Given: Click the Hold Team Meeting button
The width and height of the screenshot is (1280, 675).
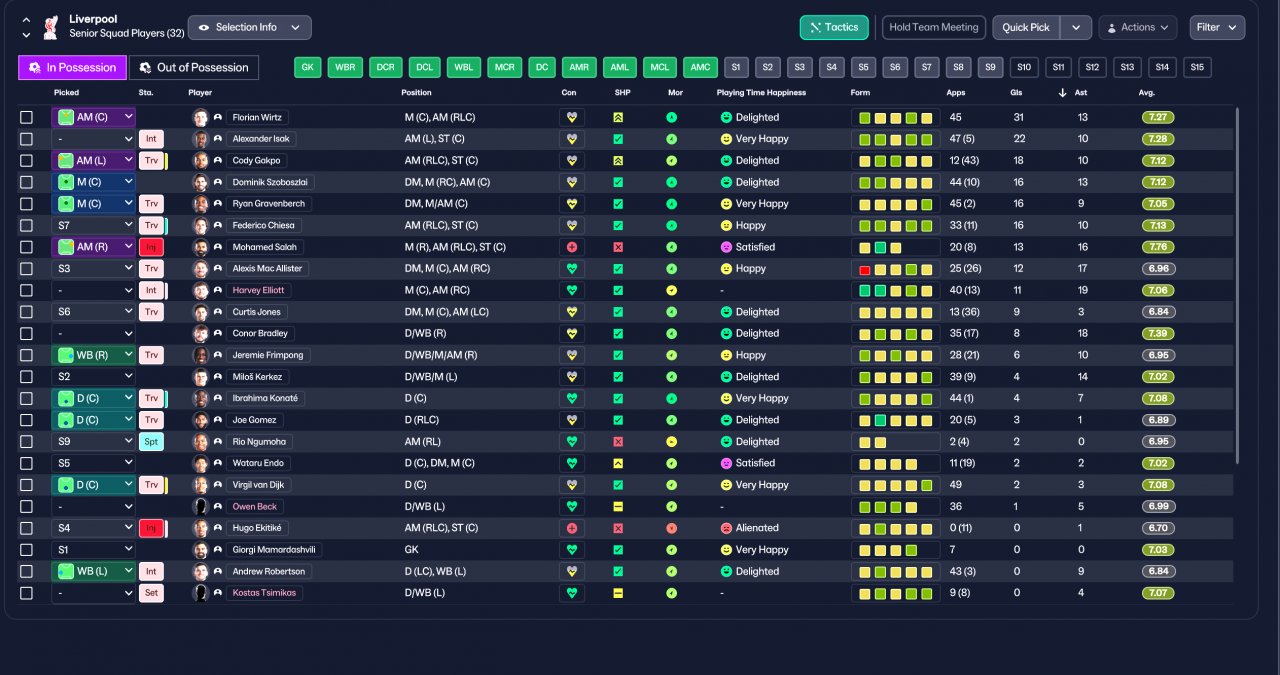Looking at the screenshot, I should (x=934, y=27).
